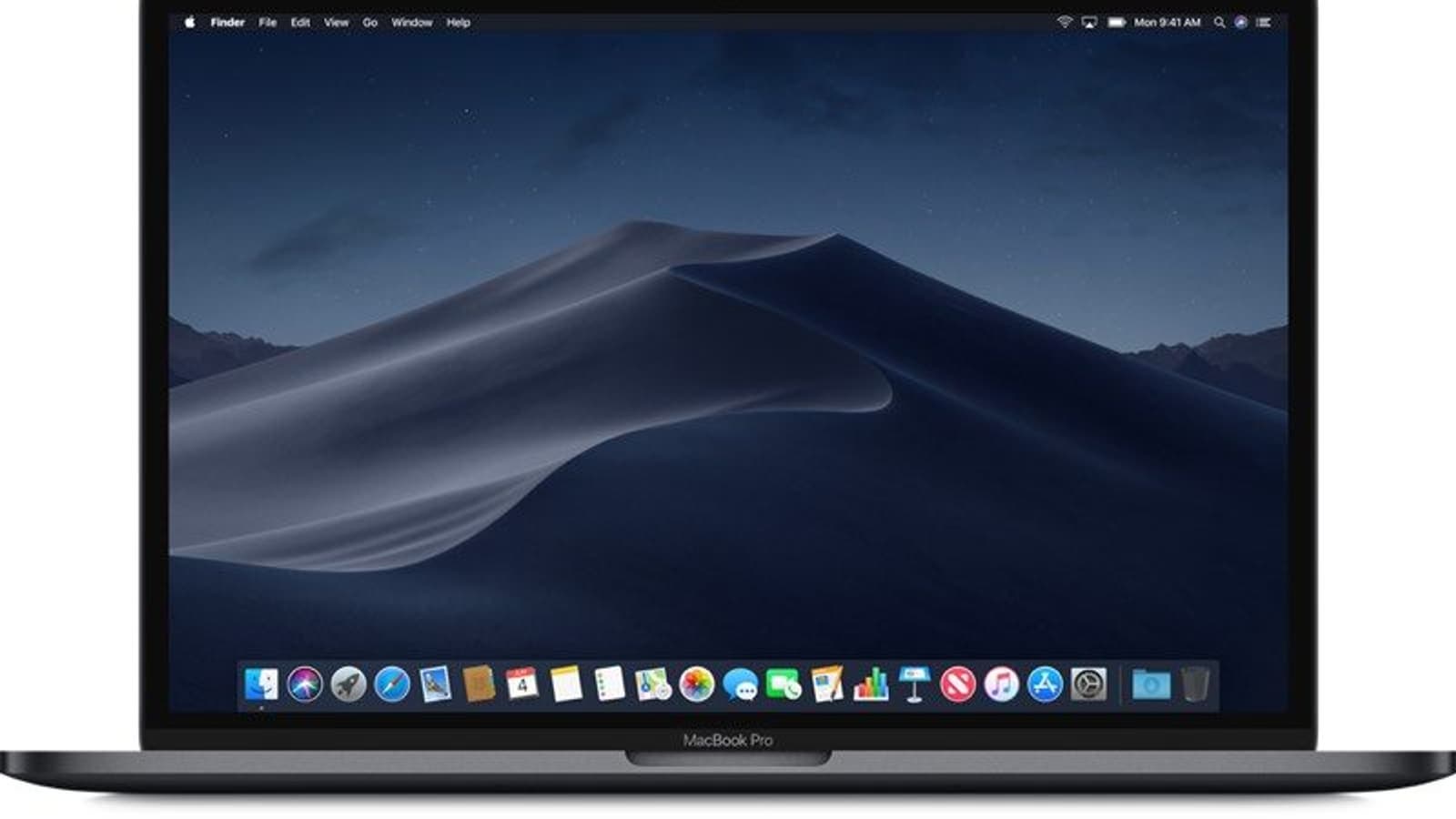
Task: Open the Pages document icon in Dock
Action: [827, 684]
